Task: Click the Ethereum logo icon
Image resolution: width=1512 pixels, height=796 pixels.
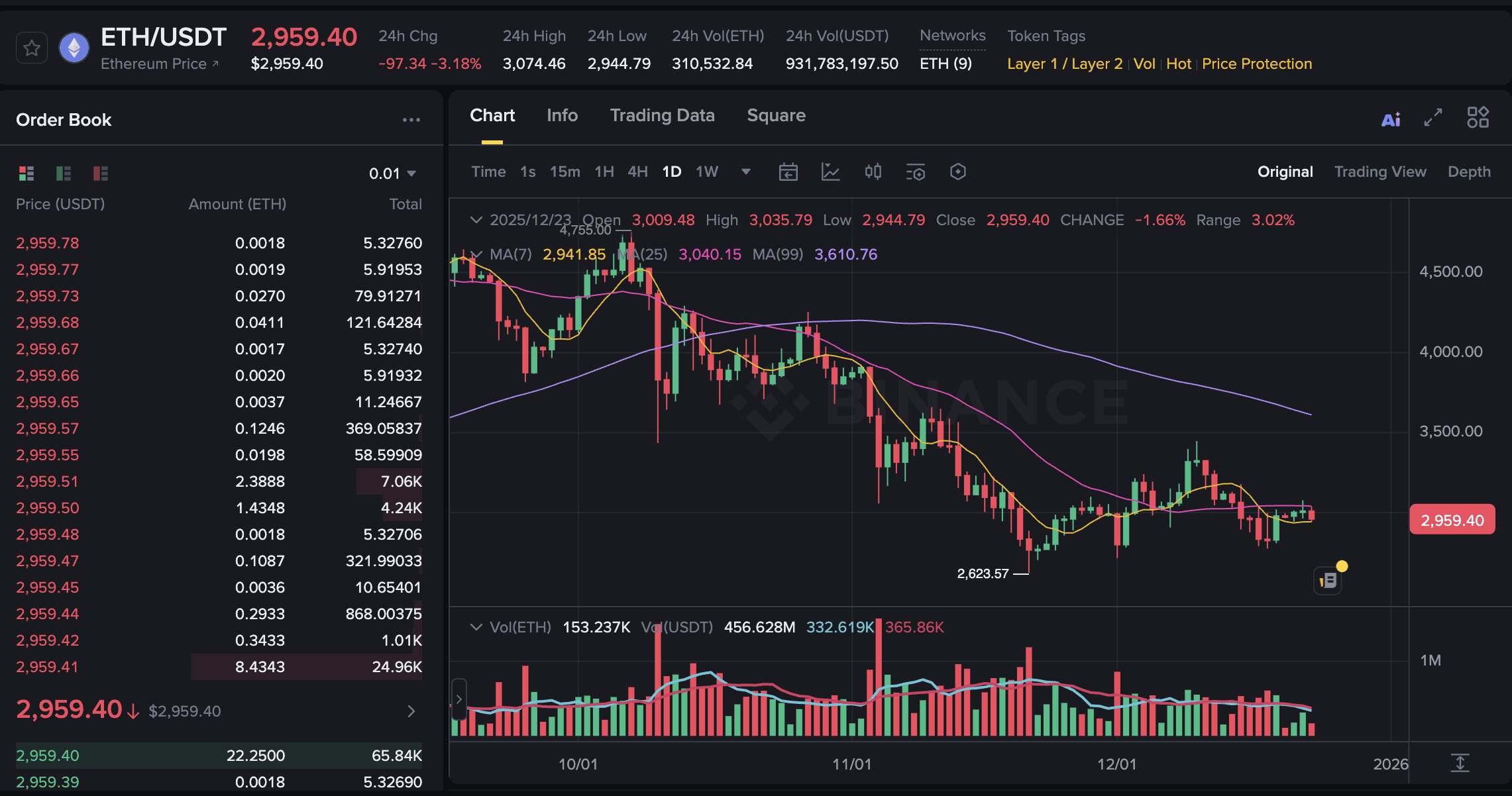Action: pyautogui.click(x=75, y=47)
